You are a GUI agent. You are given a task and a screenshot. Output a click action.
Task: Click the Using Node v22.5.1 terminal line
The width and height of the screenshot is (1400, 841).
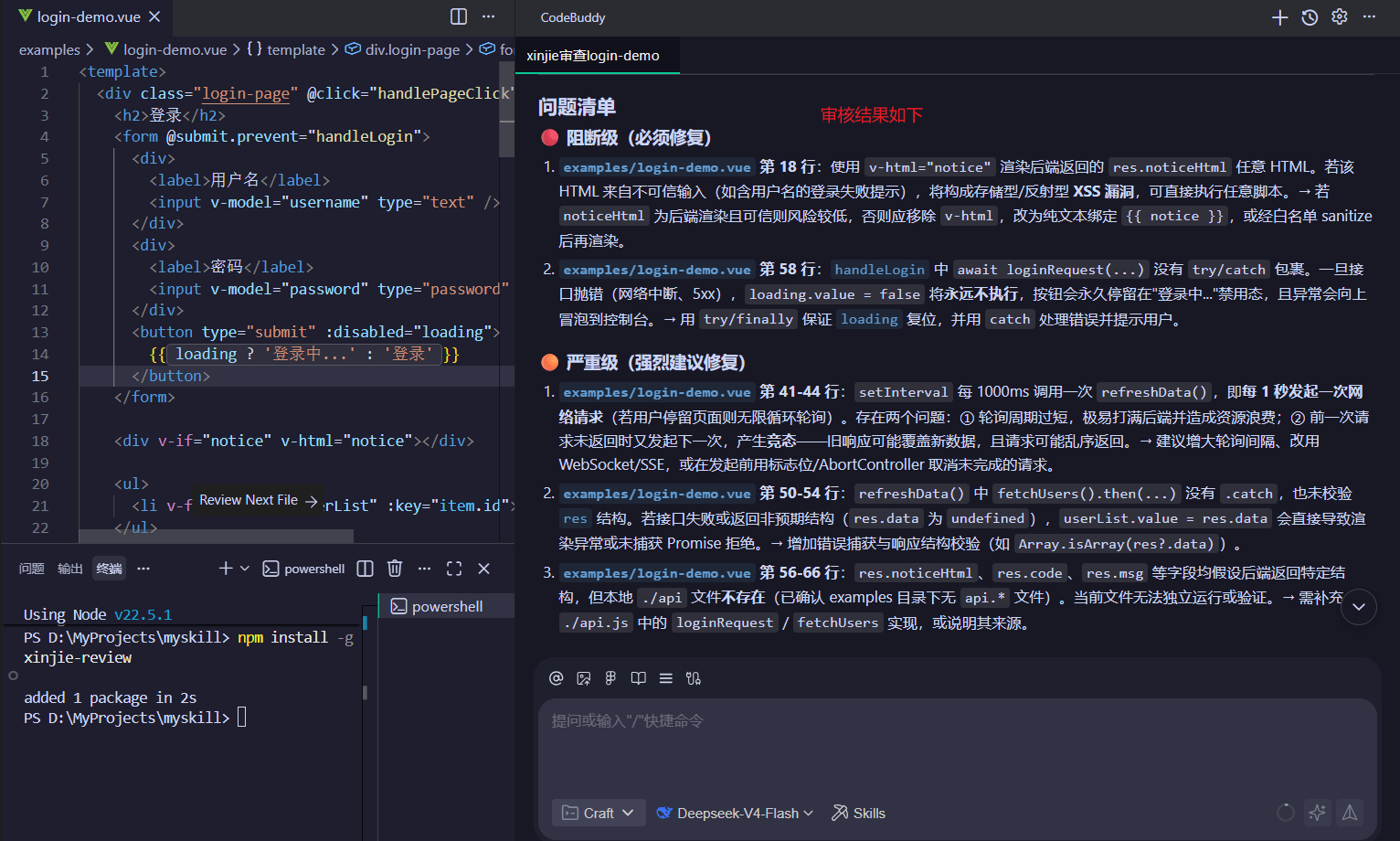pyautogui.click(x=98, y=614)
